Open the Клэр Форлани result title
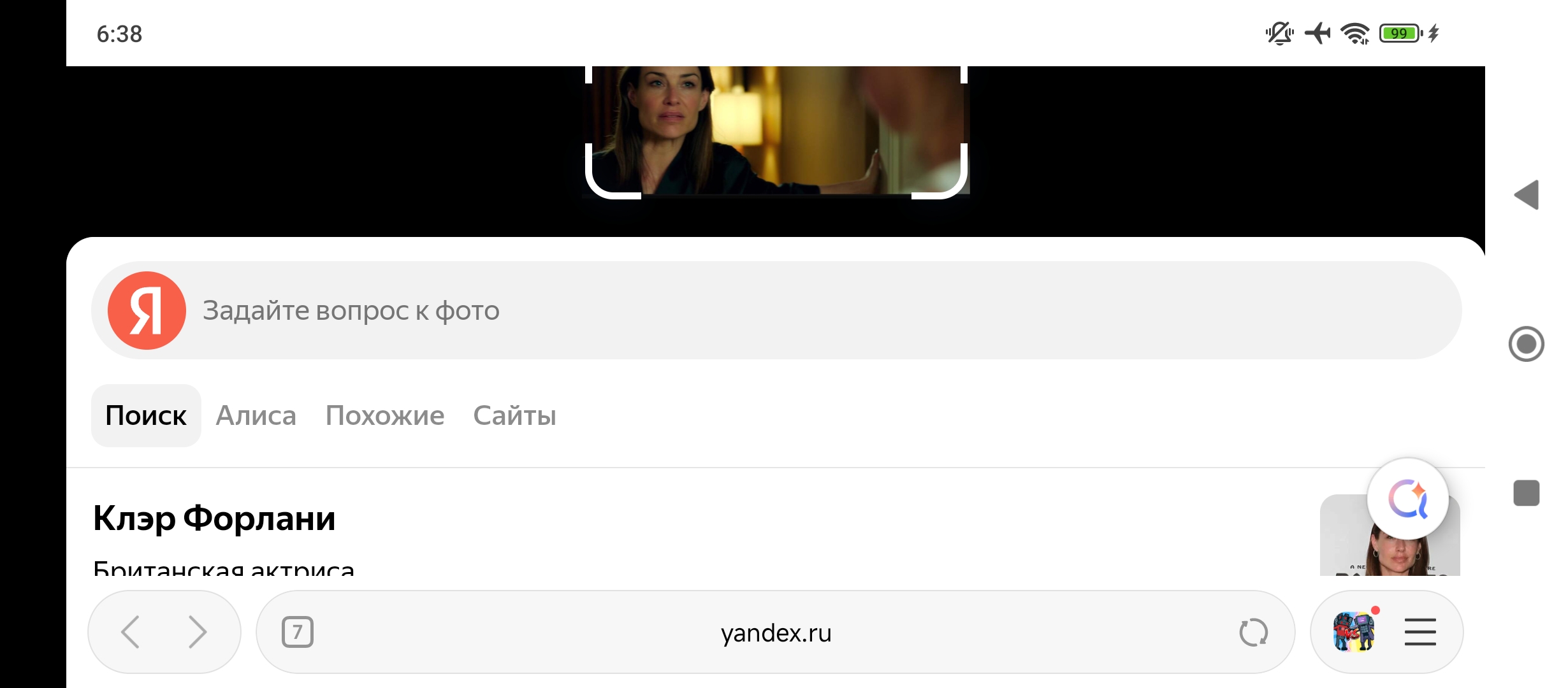 [x=214, y=518]
